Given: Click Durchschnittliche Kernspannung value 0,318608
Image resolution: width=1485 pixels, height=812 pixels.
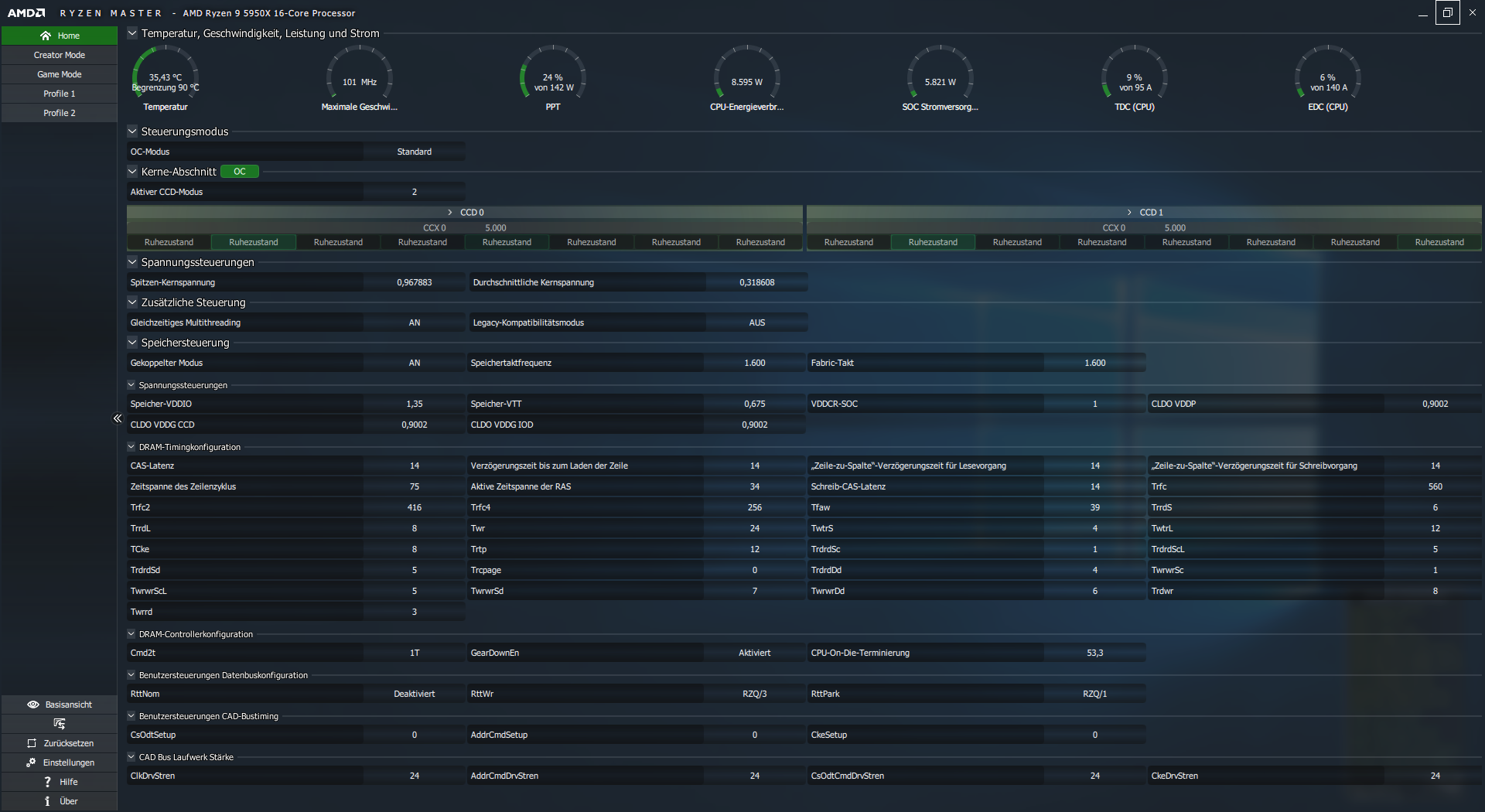Looking at the screenshot, I should point(756,282).
